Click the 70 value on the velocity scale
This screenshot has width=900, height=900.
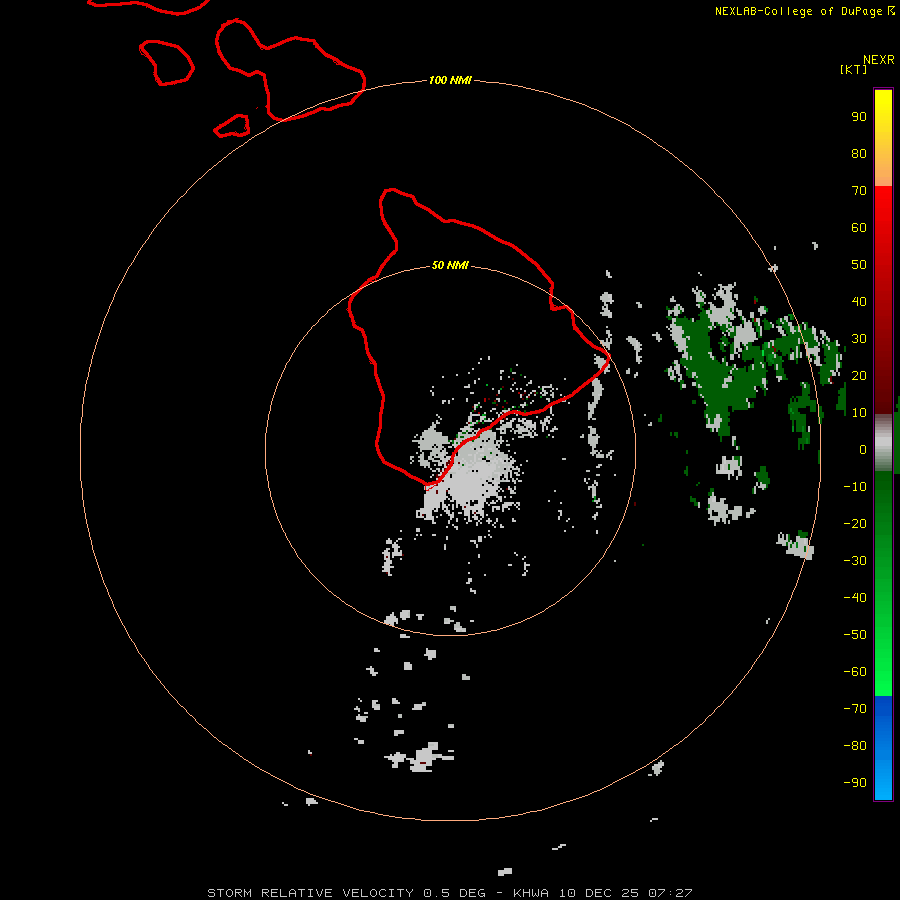click(859, 191)
